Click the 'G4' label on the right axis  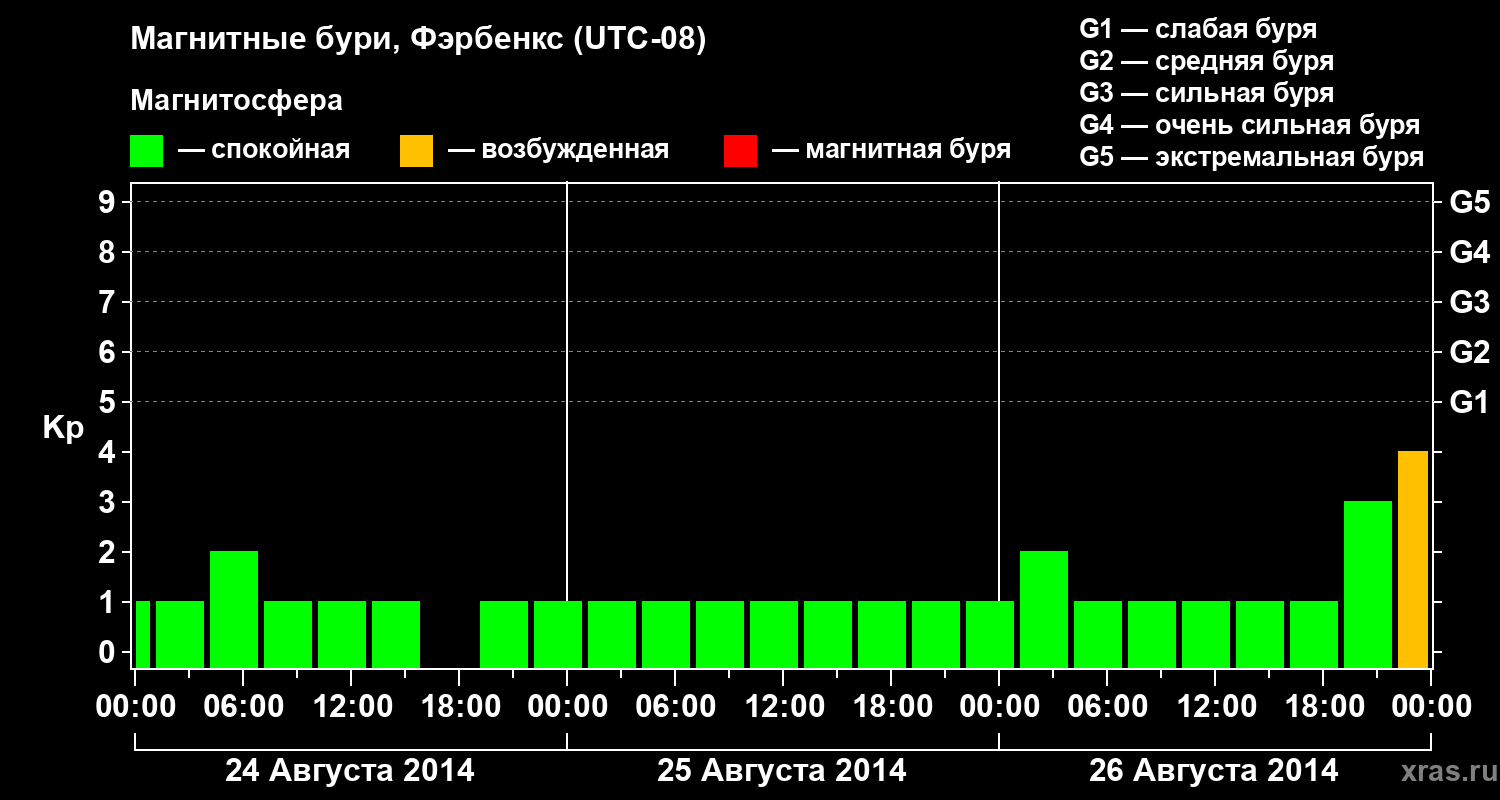pyautogui.click(x=1469, y=252)
